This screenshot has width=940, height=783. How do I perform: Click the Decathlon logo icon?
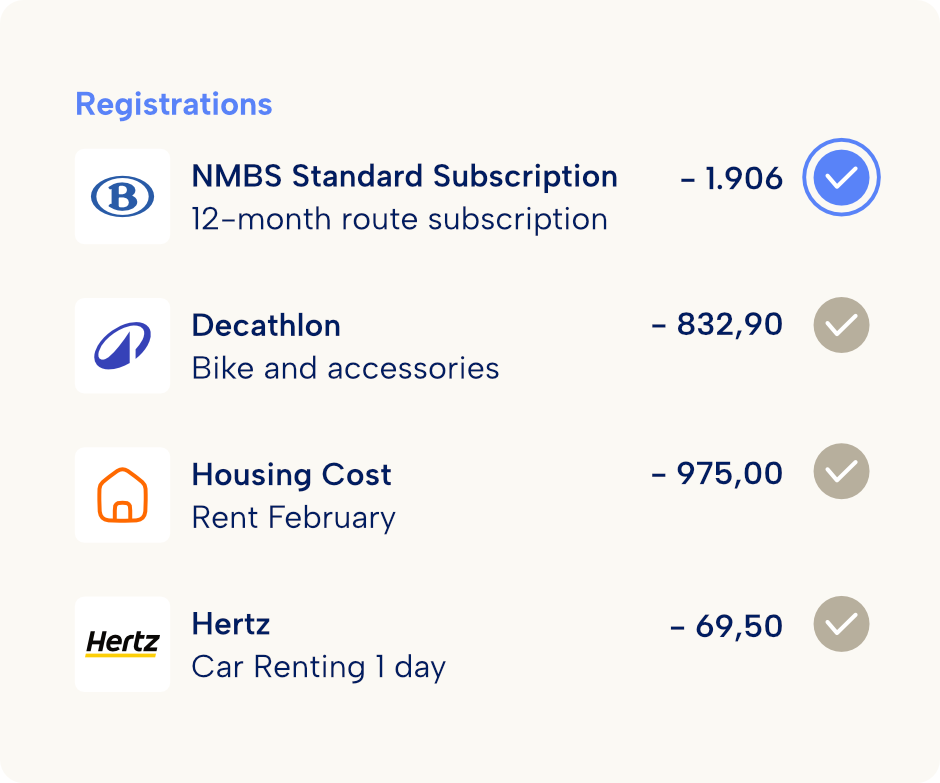click(x=122, y=346)
